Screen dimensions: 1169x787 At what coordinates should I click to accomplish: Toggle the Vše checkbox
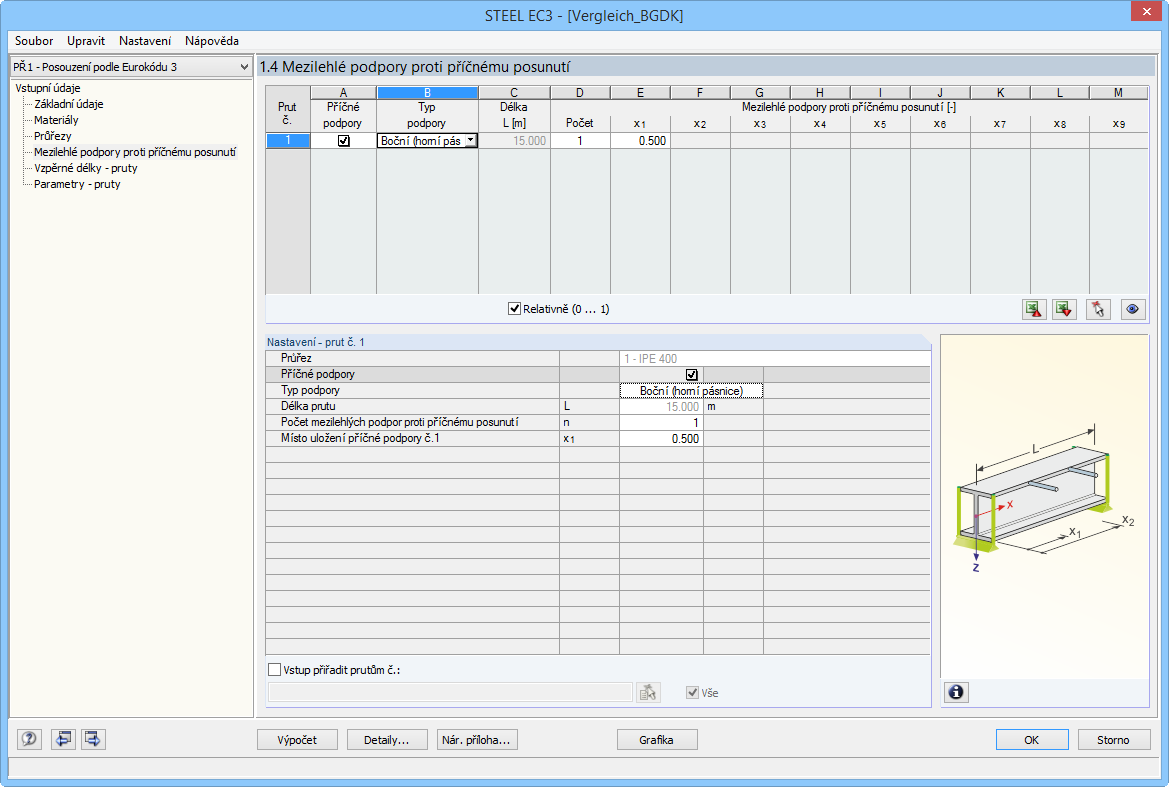(x=693, y=692)
